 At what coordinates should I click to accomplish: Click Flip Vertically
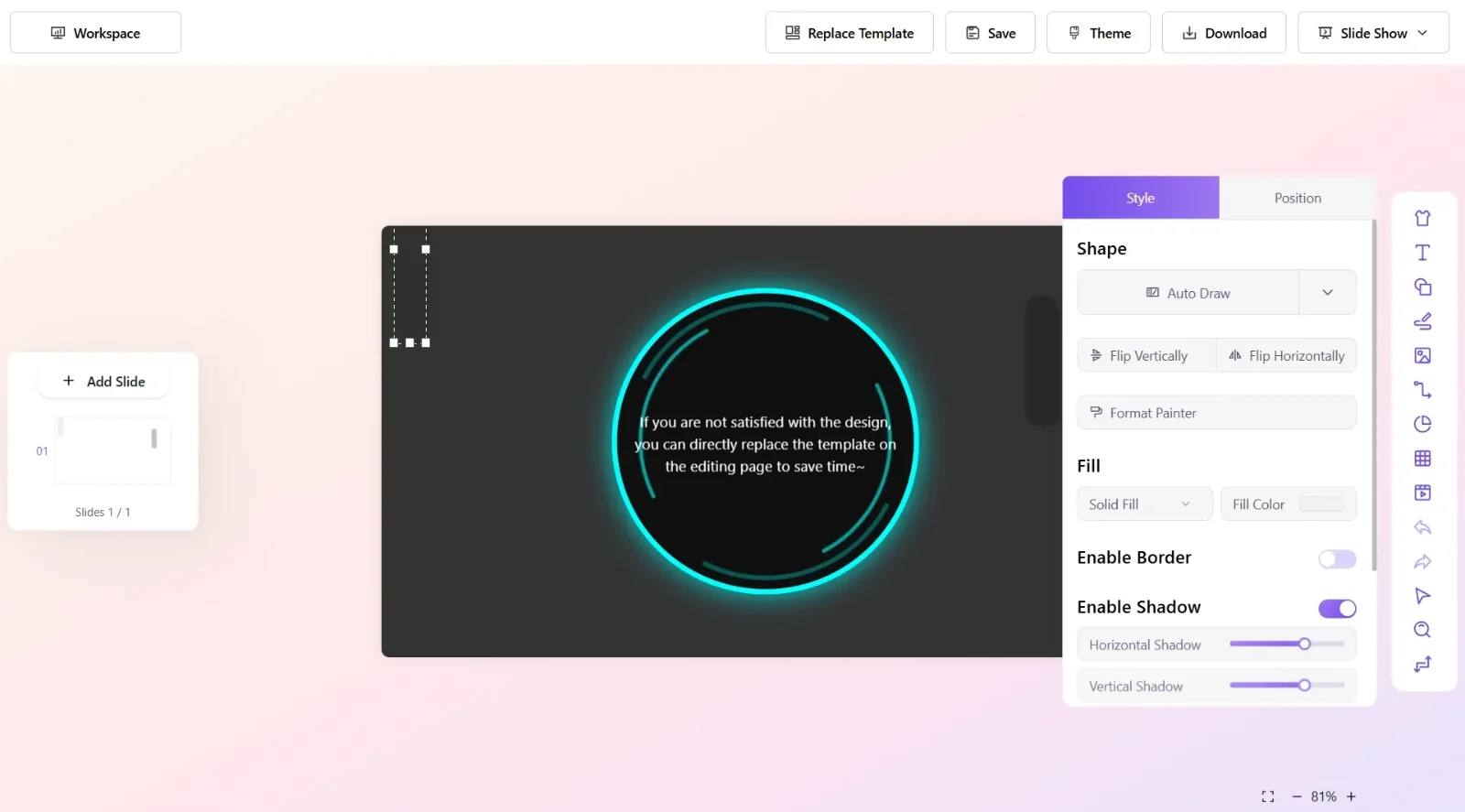pos(1146,355)
